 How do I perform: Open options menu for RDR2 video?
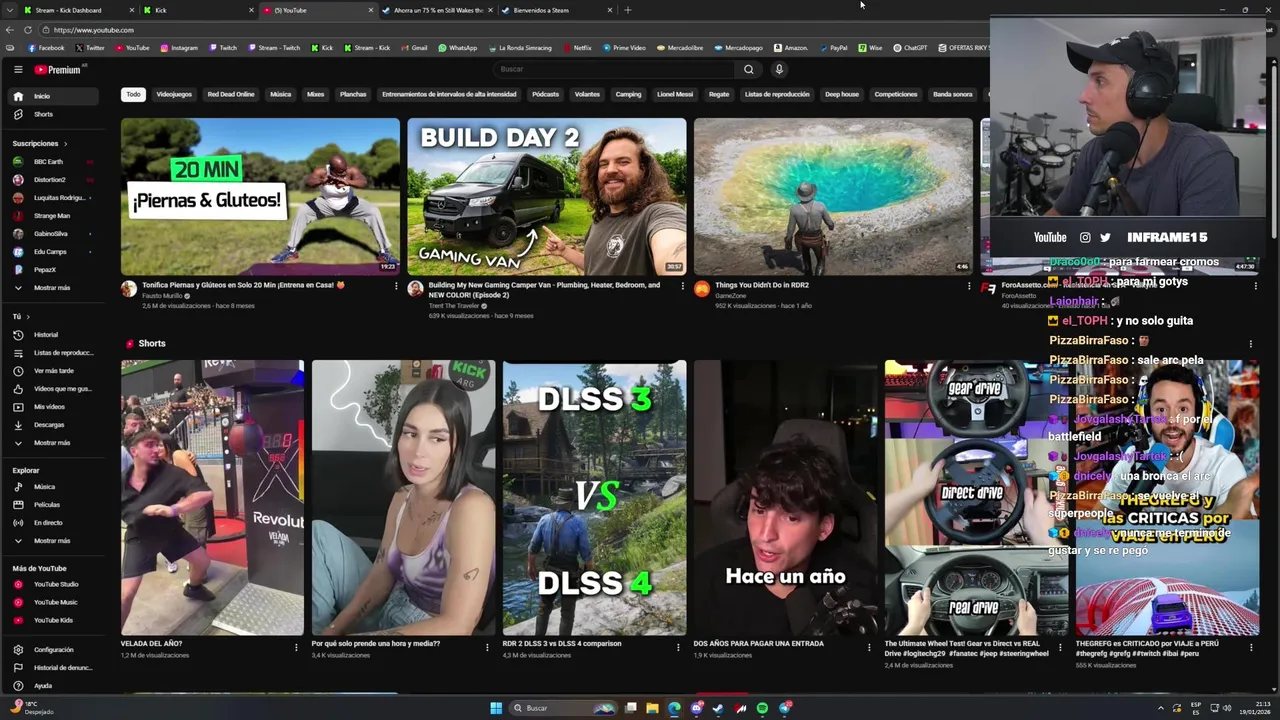point(969,286)
